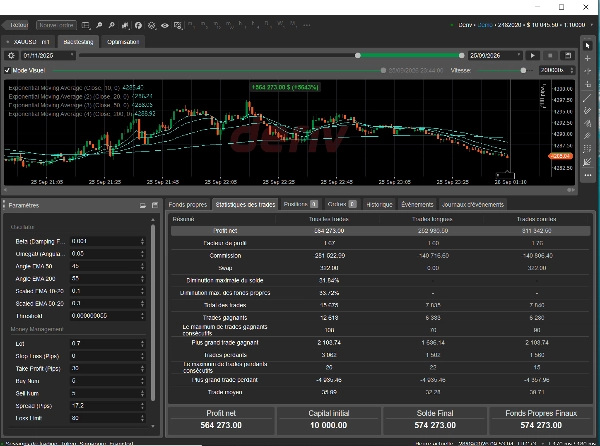
Task: Toggle the eye viewing options icon
Action: pos(165,25)
